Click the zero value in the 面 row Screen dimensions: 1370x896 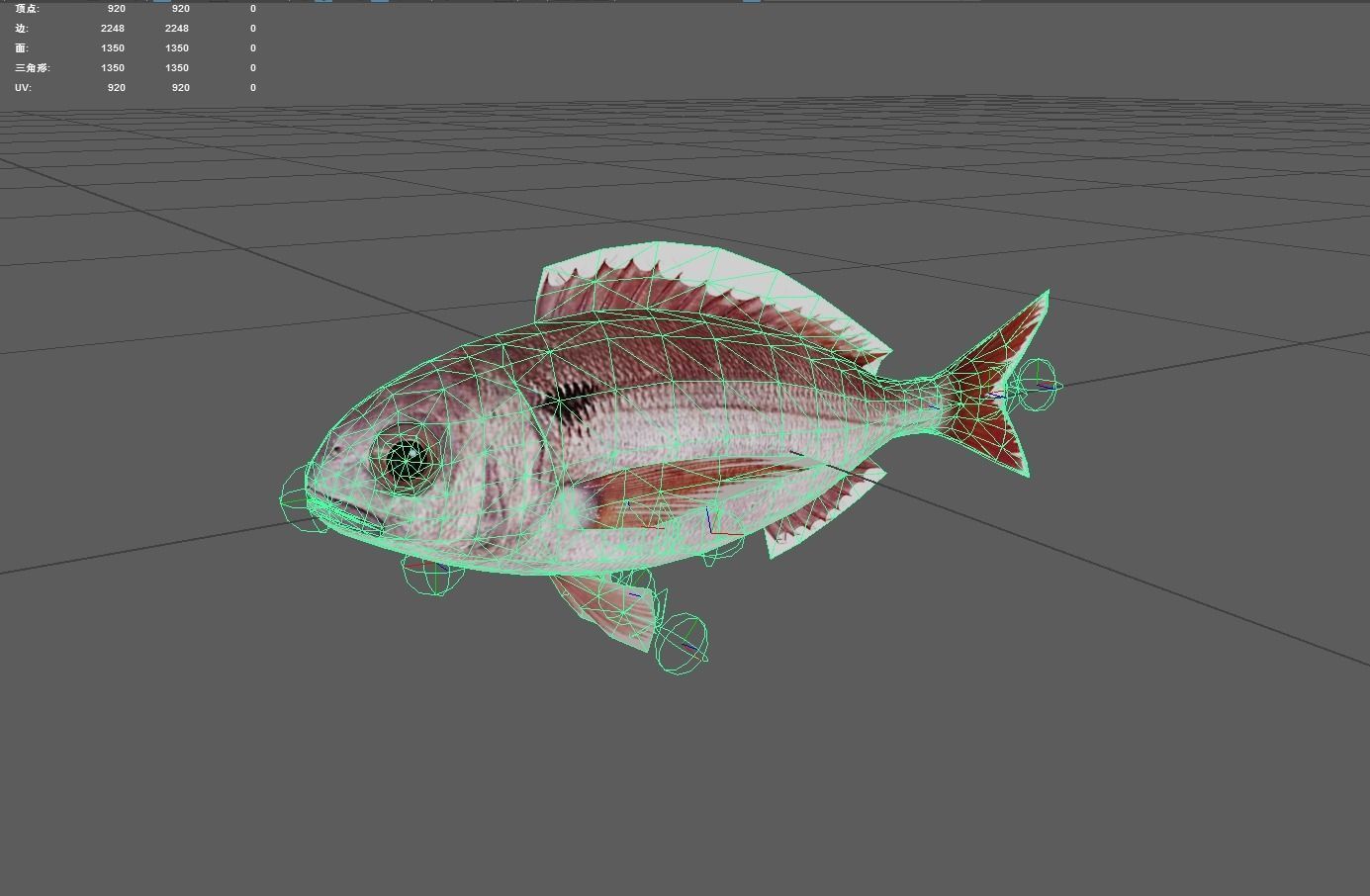click(253, 48)
